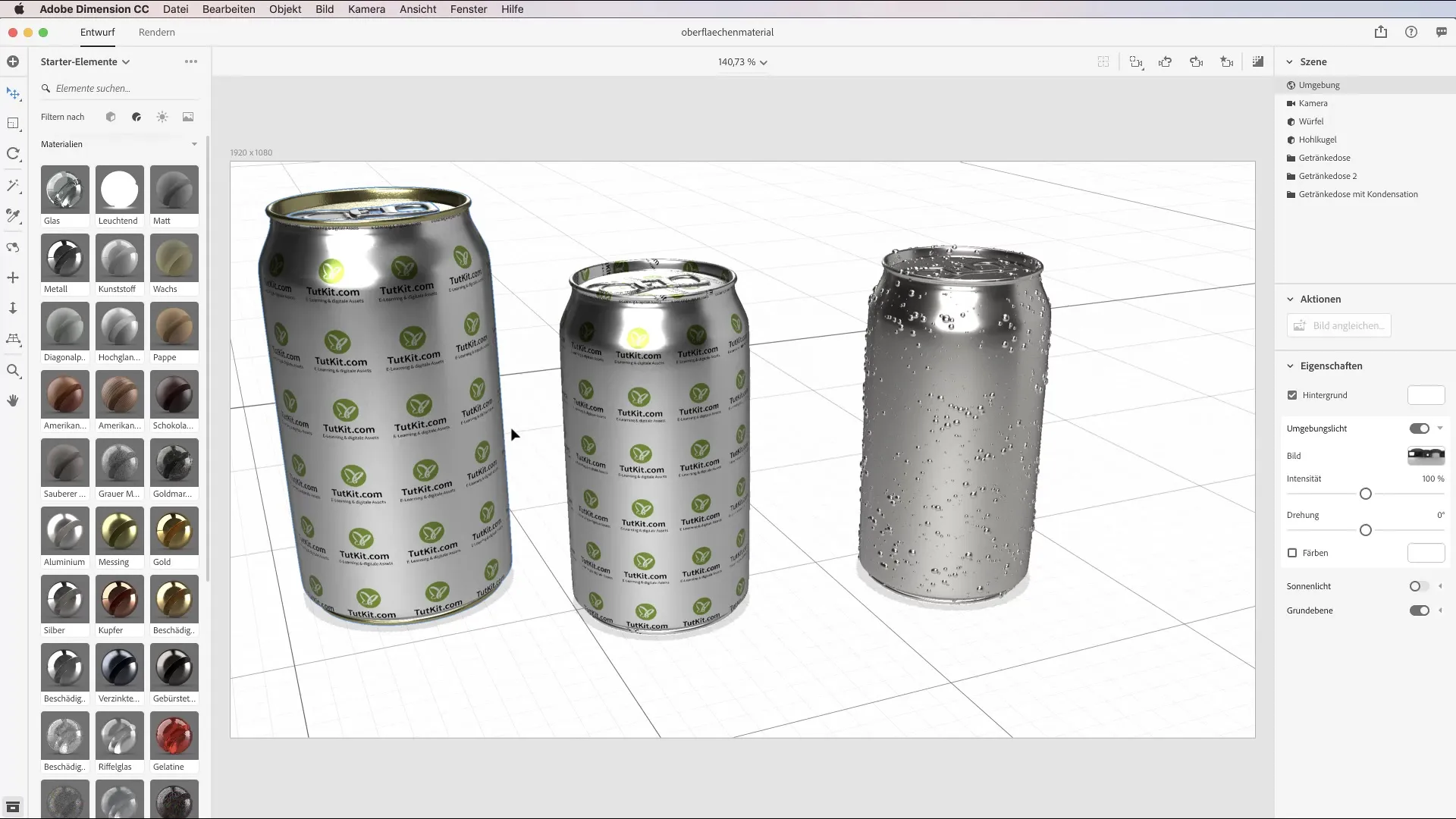
Task: Open the Färben color swatch
Action: pyautogui.click(x=1426, y=553)
